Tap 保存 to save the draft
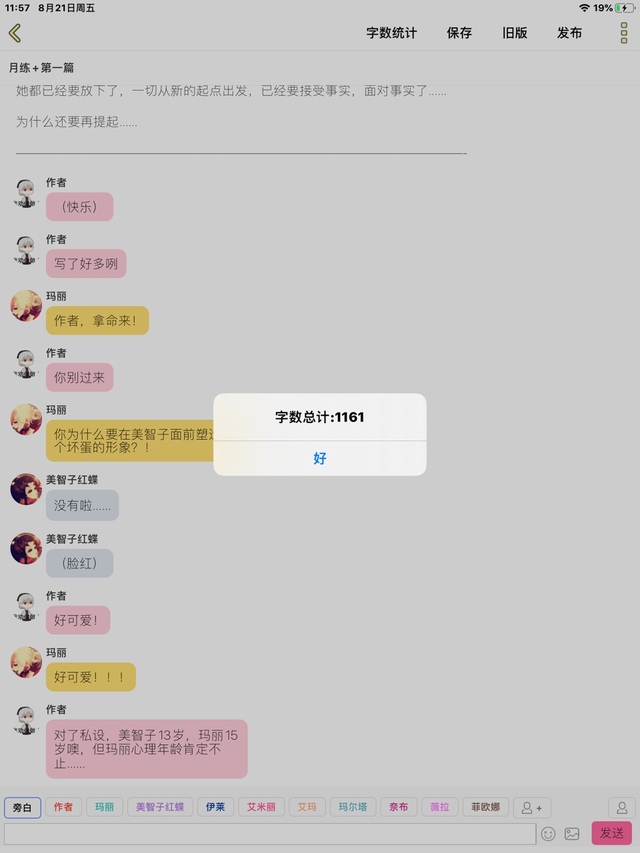Viewport: 640px width, 853px height. pos(459,33)
